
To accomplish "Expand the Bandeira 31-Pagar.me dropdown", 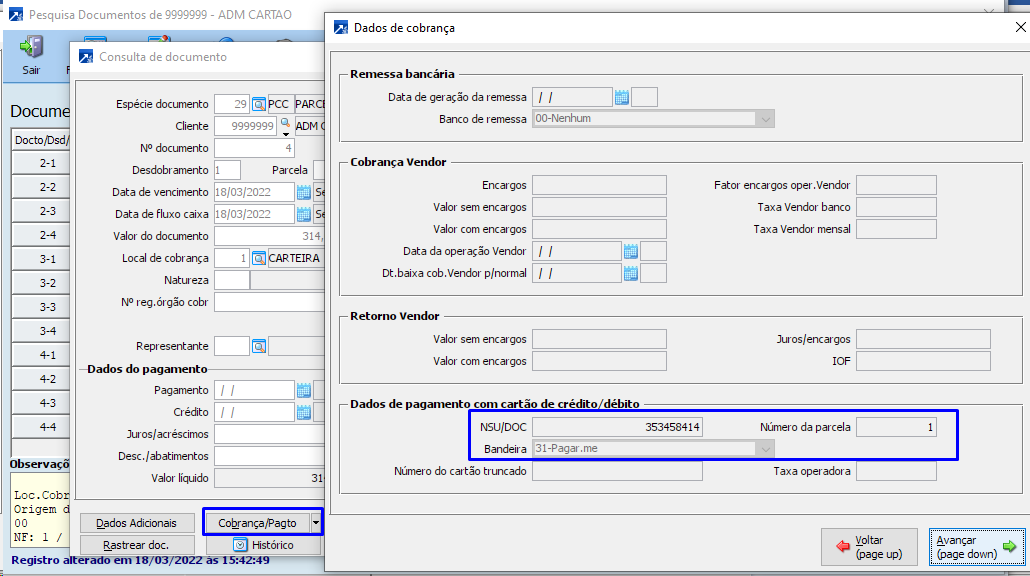I will point(765,449).
